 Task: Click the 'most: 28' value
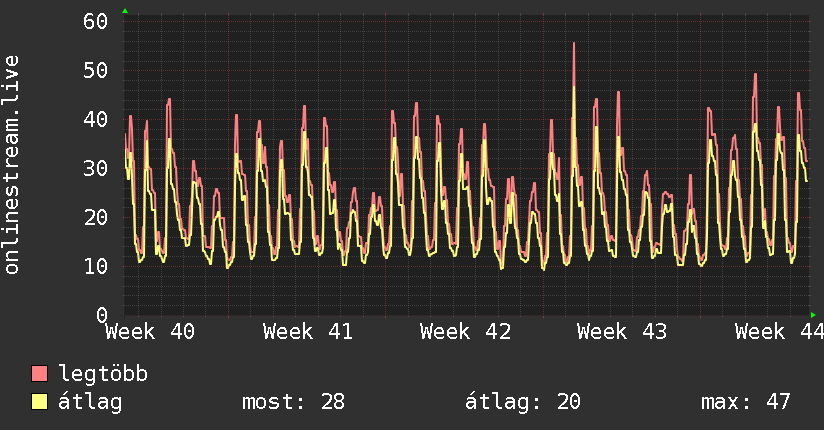tap(293, 402)
